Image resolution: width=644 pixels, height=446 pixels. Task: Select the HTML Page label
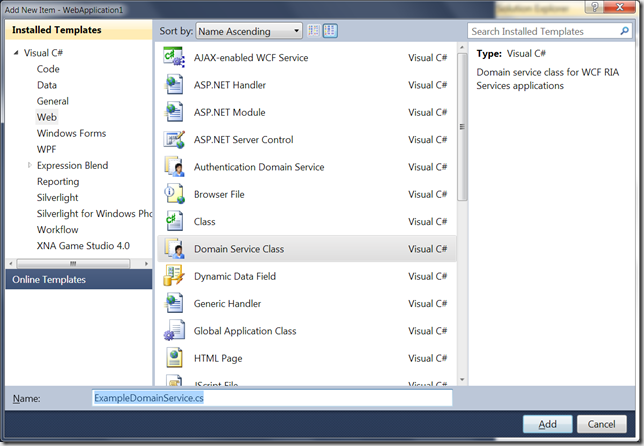(218, 358)
